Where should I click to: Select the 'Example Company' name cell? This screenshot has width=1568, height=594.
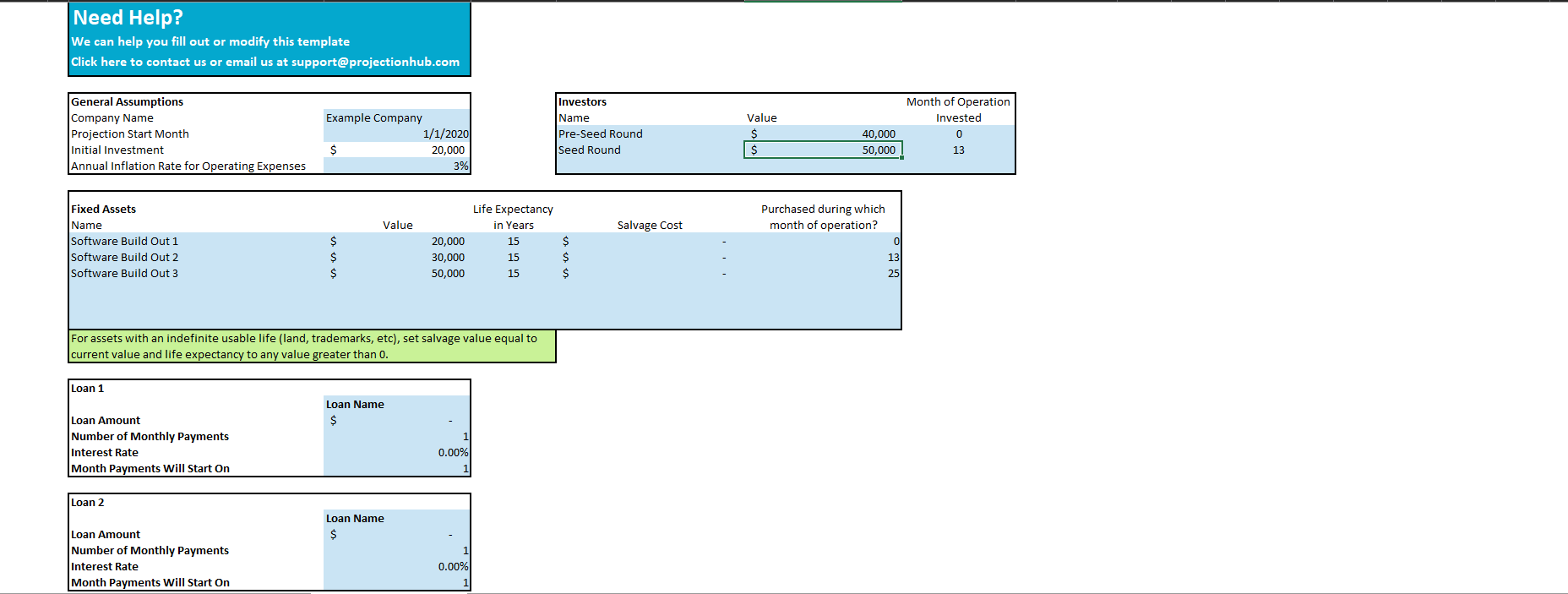click(397, 117)
